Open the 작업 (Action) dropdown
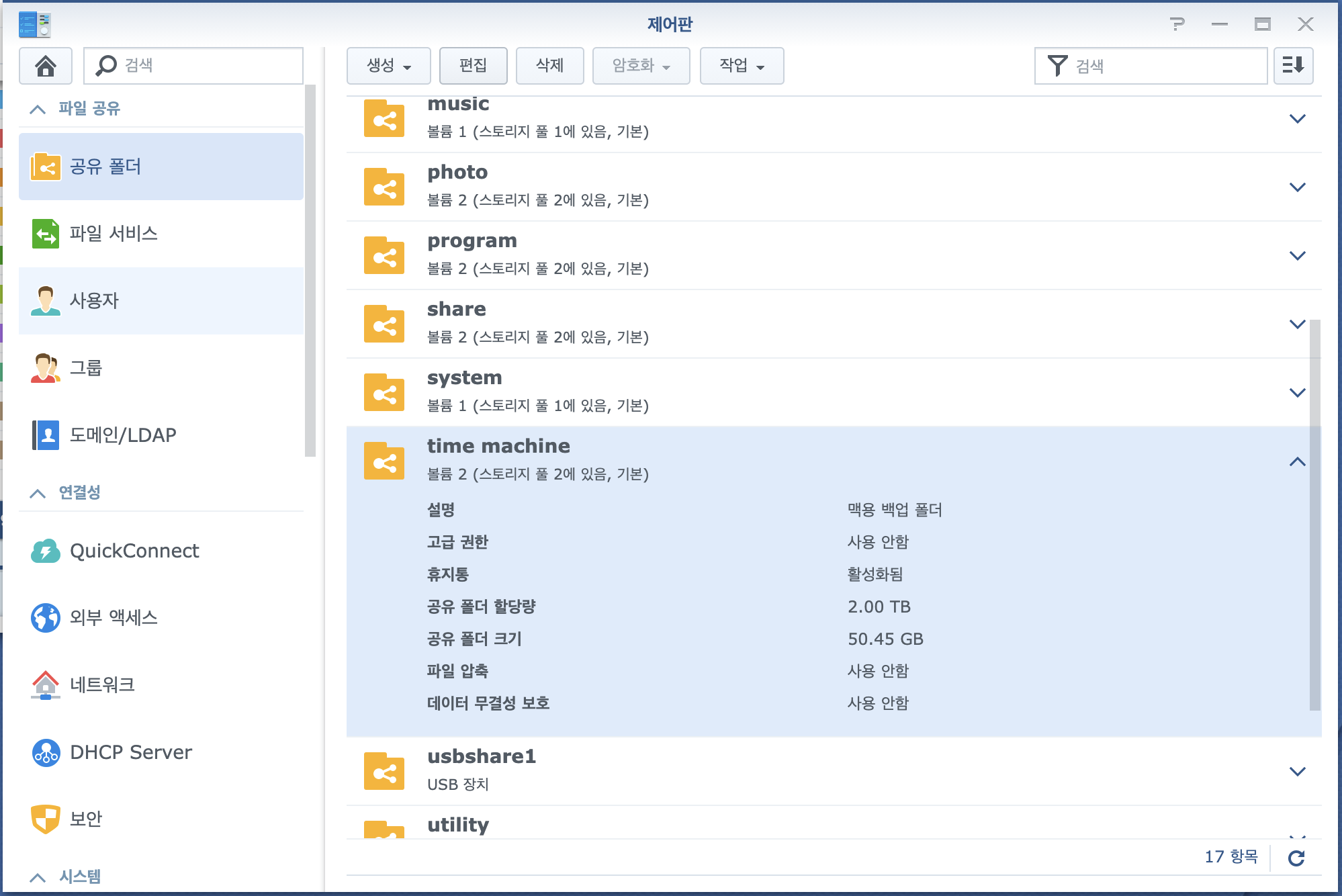The width and height of the screenshot is (1342, 896). [742, 66]
